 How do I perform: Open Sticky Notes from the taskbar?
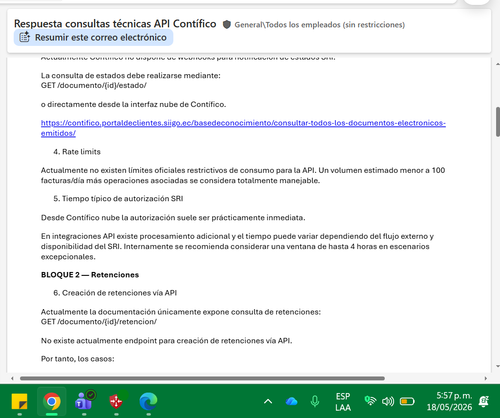tap(20, 401)
